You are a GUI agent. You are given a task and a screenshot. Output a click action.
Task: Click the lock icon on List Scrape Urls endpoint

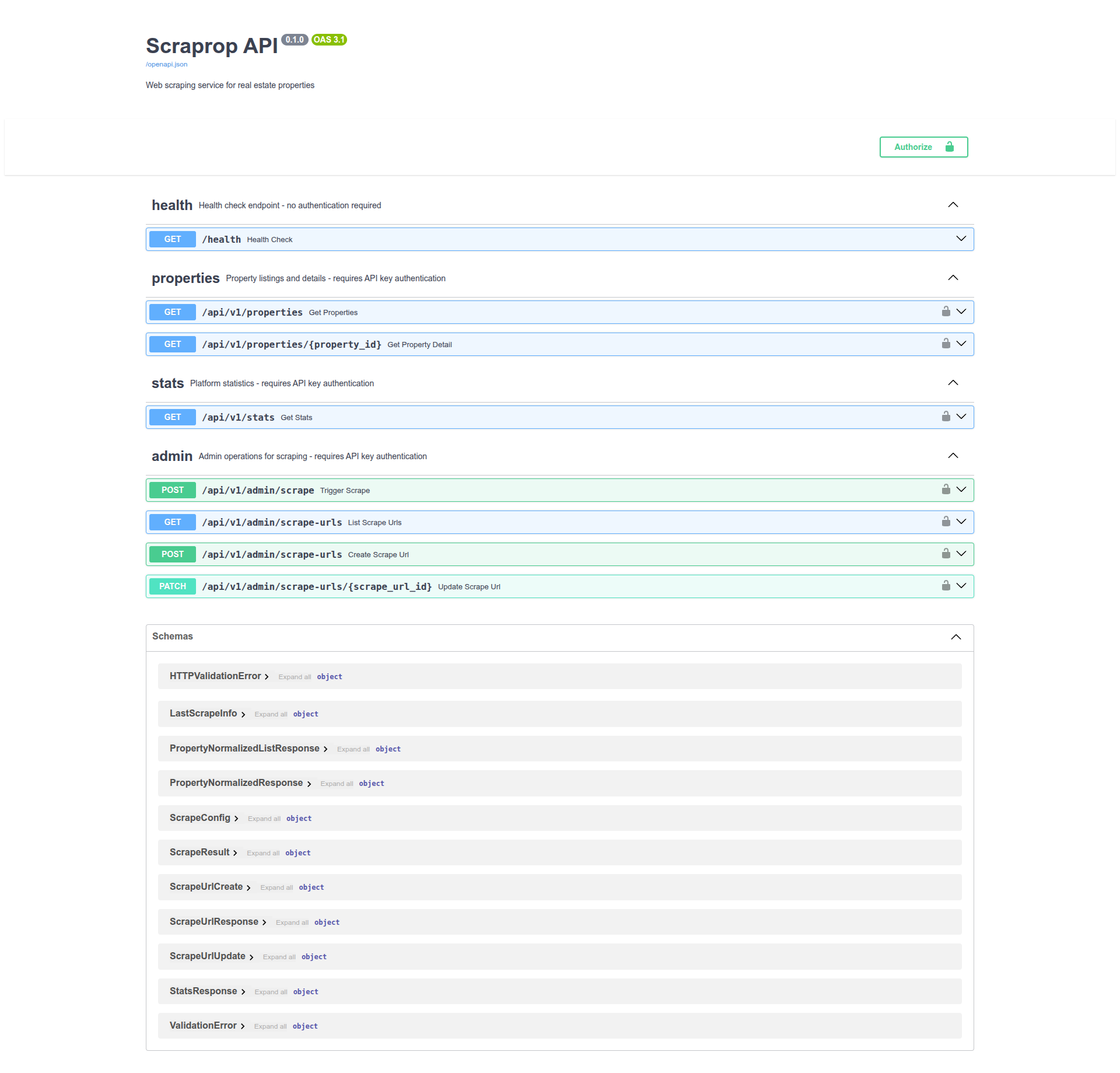(x=946, y=522)
